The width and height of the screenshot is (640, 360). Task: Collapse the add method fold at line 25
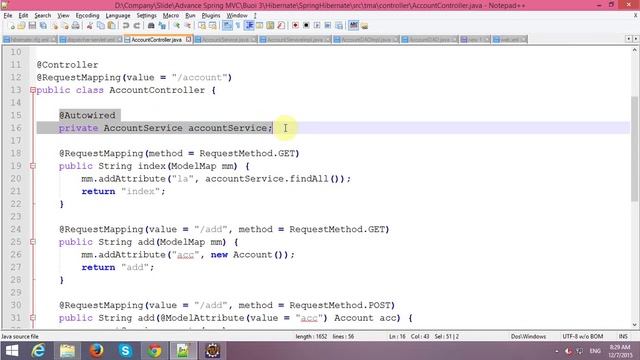(33, 242)
